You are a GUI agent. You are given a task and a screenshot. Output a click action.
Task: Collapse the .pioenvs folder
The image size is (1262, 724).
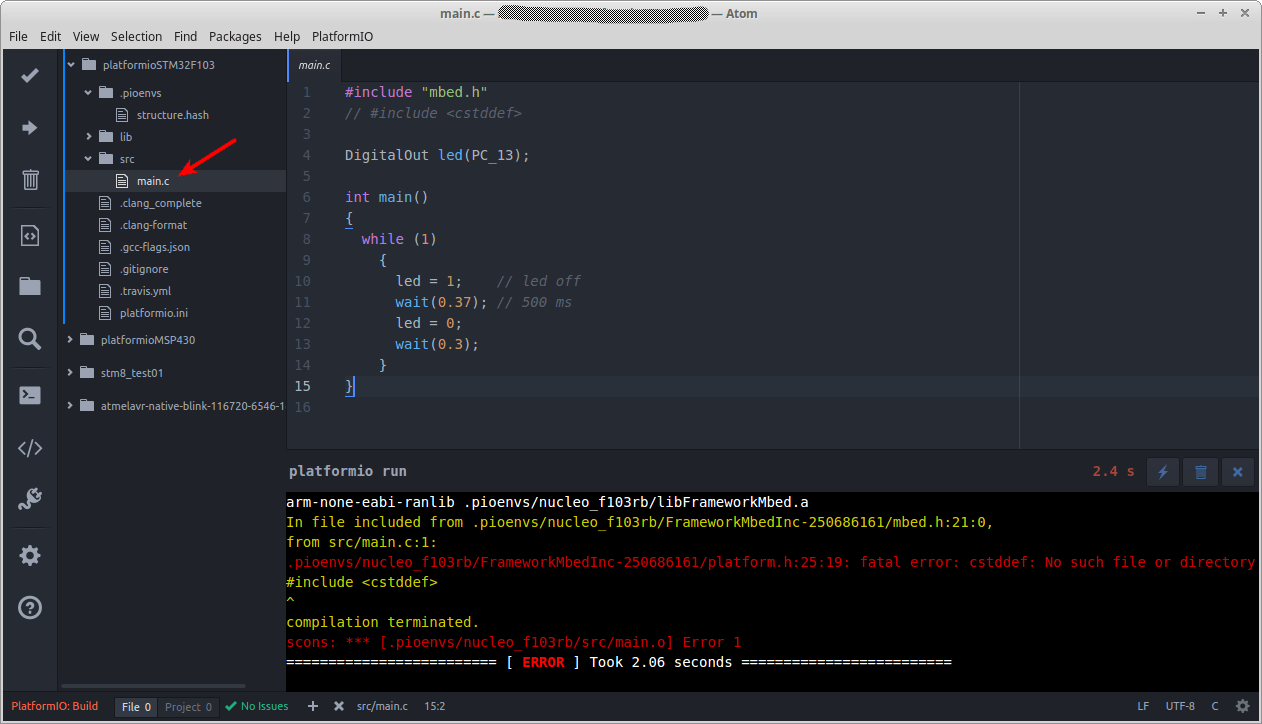pos(88,93)
